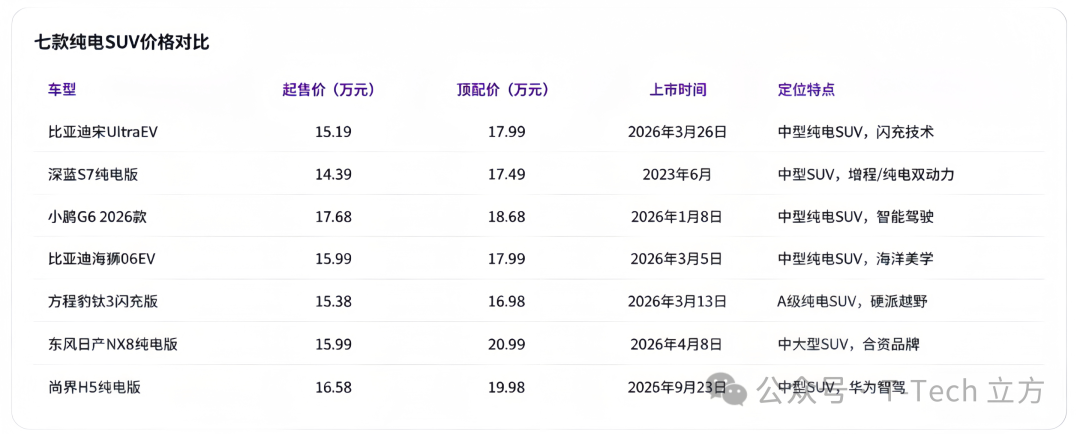The width and height of the screenshot is (1080, 434).
Task: Click the 比亚迪海狮06EV model name
Action: point(101,259)
